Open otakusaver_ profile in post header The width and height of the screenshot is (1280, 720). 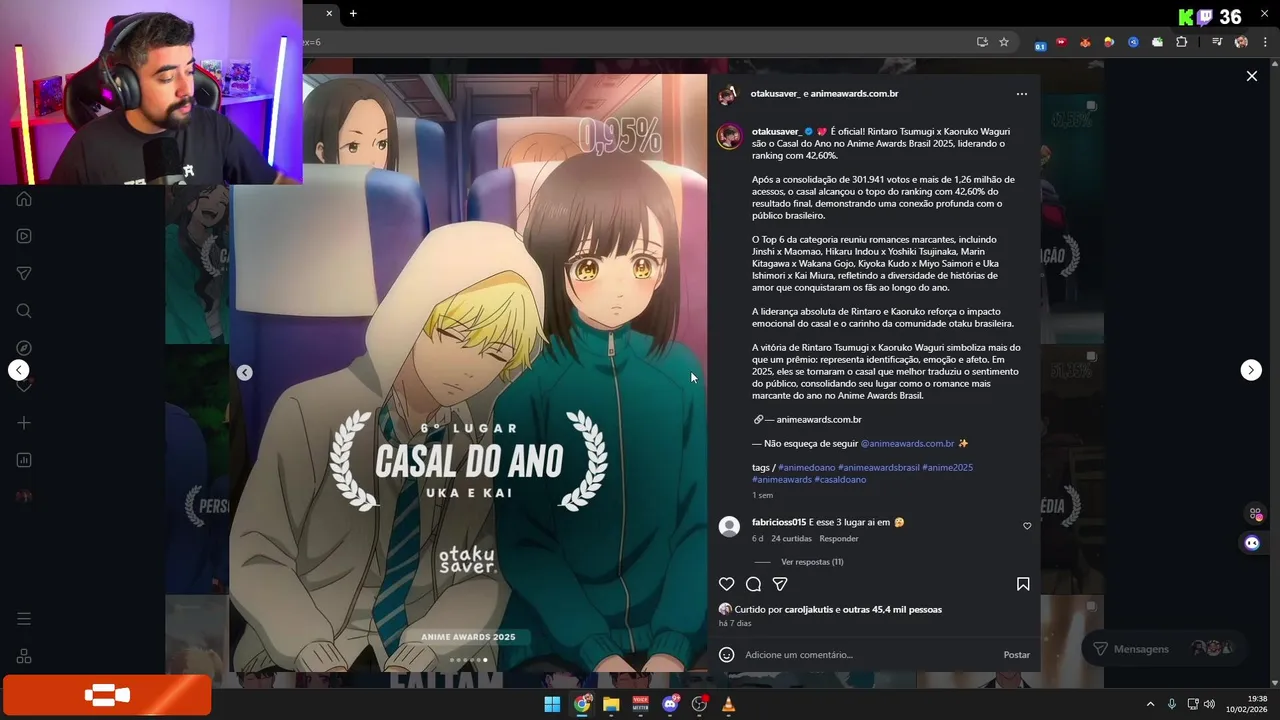775,94
